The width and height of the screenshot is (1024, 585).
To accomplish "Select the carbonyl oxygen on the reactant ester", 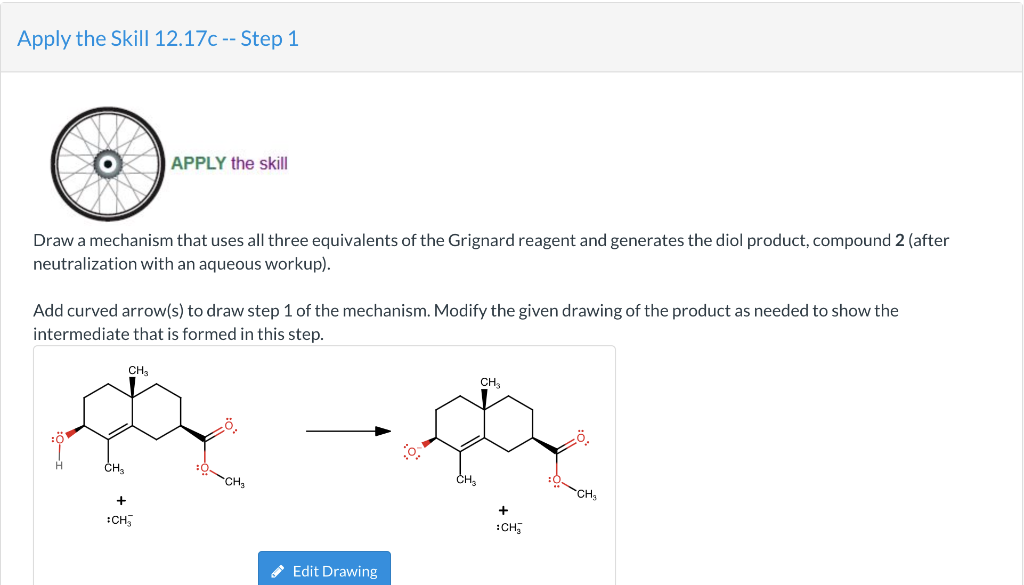I will [x=230, y=426].
